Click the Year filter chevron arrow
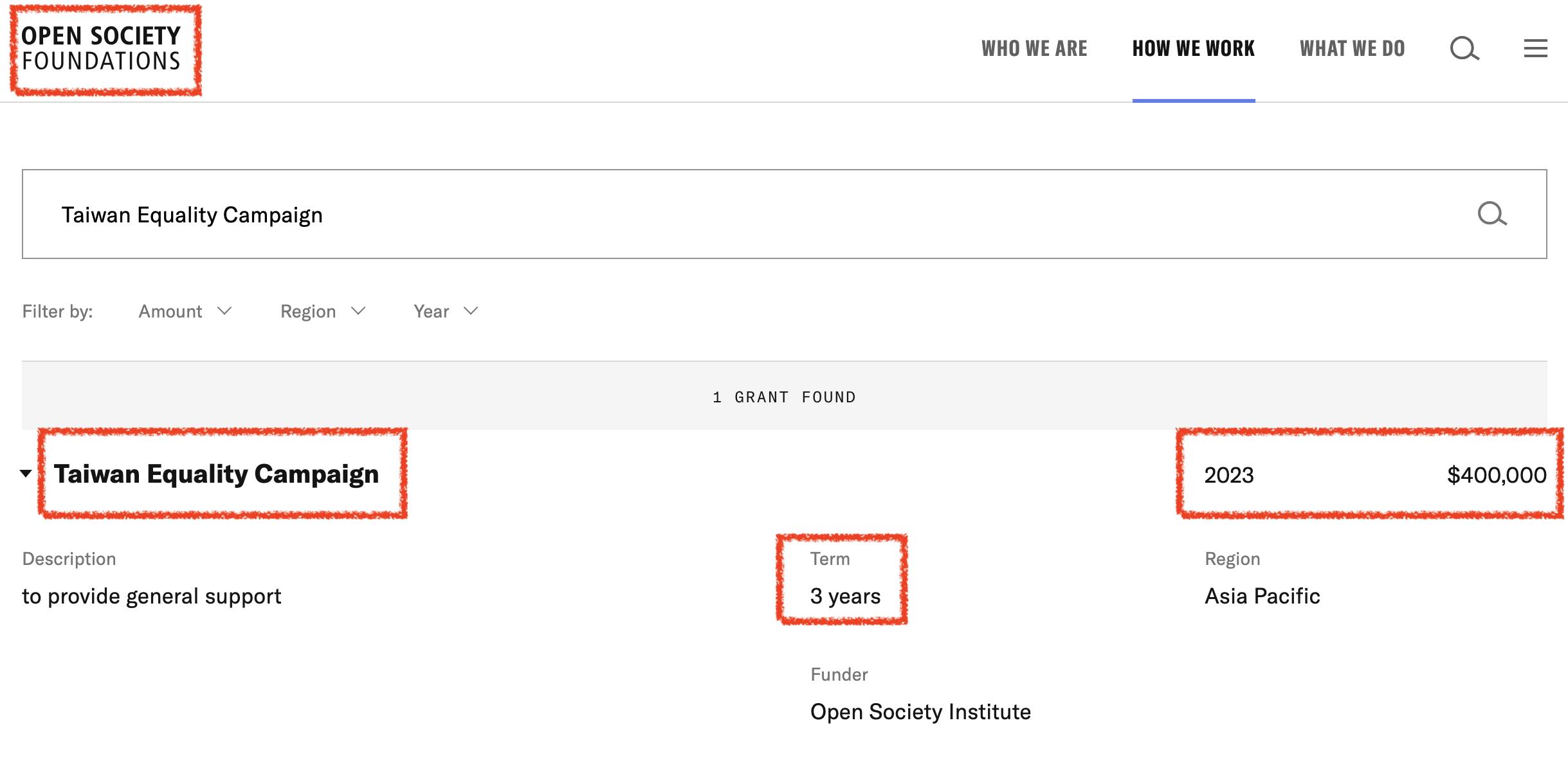This screenshot has height=761, width=1568. tap(471, 311)
